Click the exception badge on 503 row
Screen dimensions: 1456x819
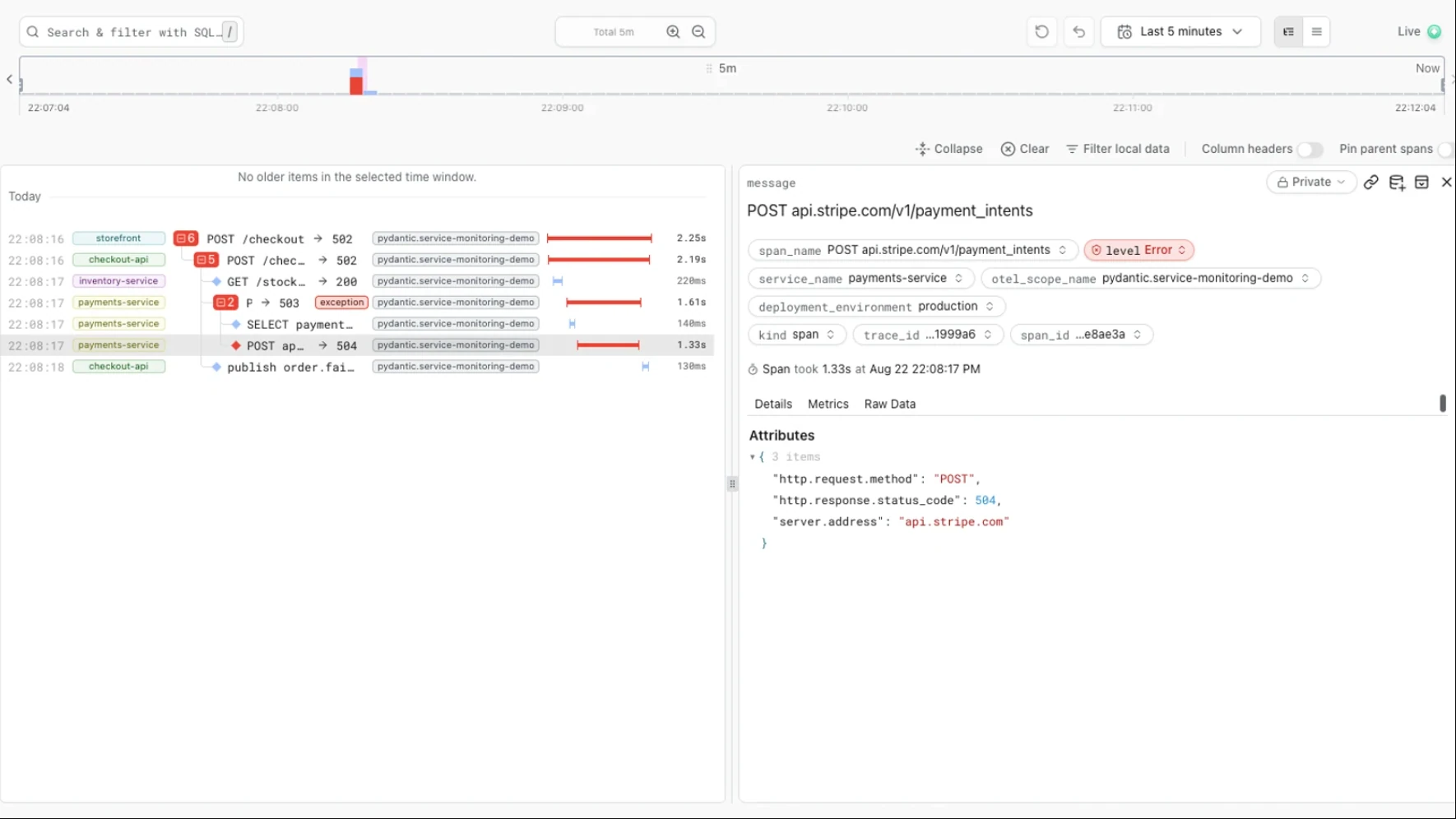click(x=341, y=303)
